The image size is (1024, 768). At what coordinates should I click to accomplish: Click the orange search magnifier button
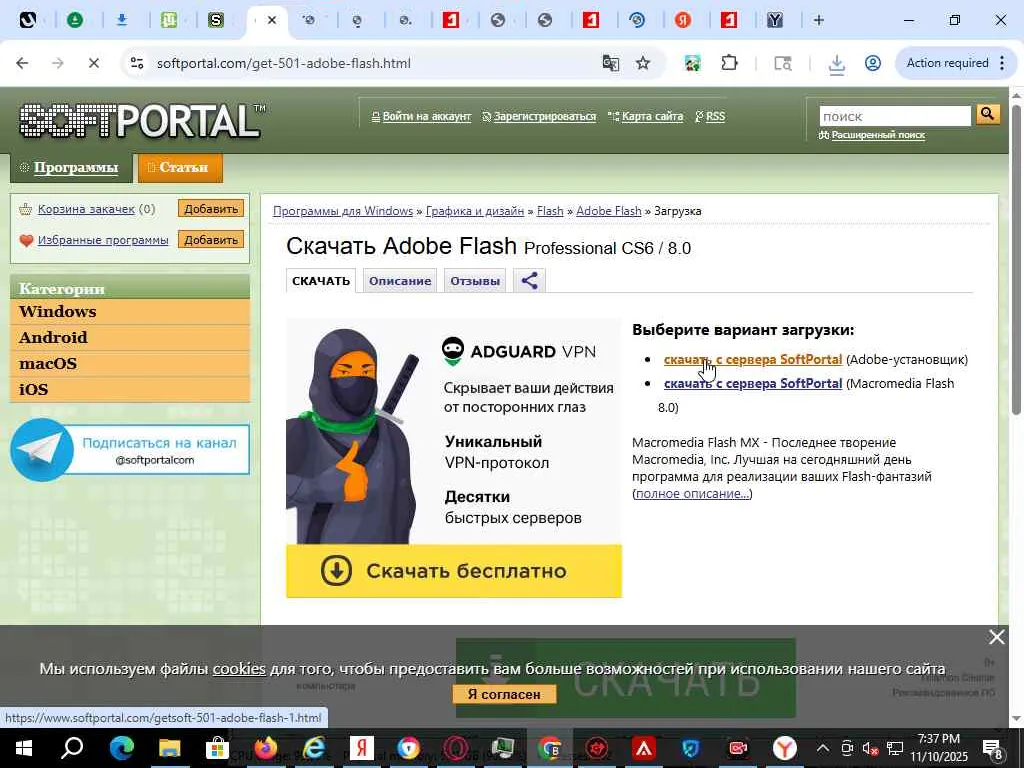pyautogui.click(x=987, y=114)
